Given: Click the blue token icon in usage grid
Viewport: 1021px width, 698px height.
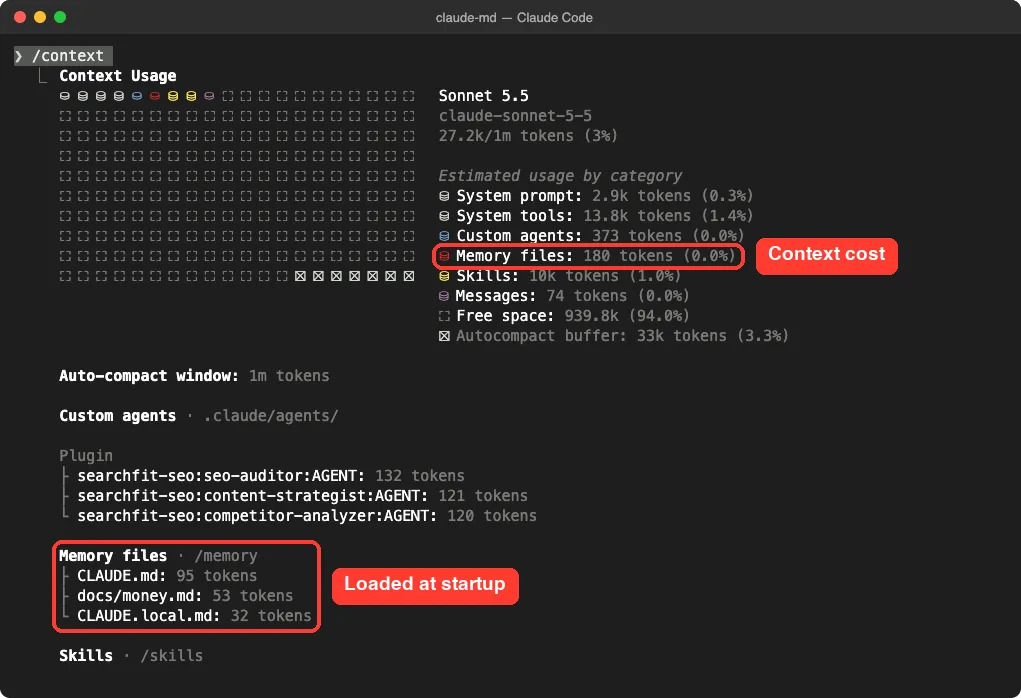Looking at the screenshot, I should (x=137, y=96).
